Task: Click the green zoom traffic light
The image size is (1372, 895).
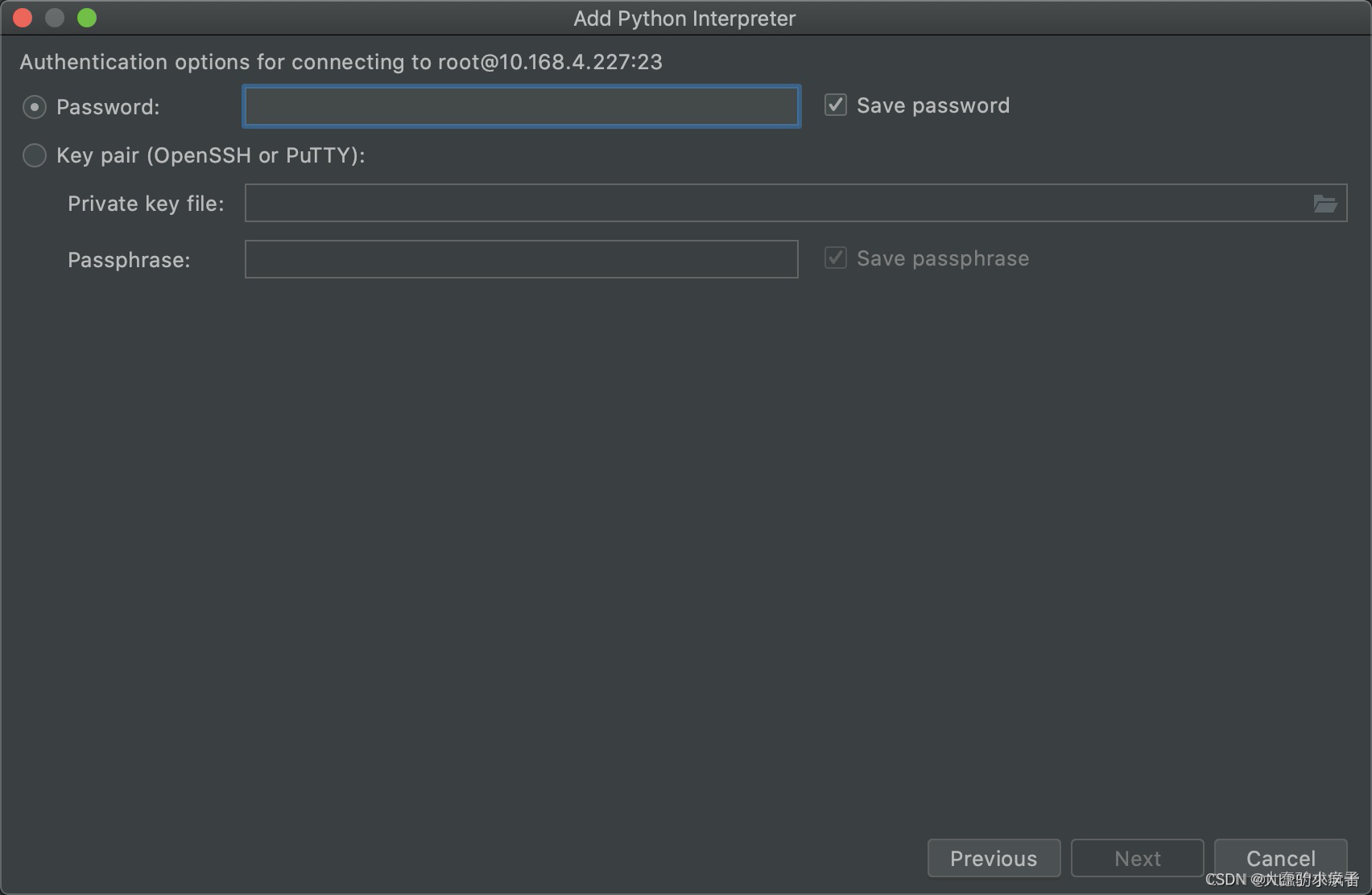Action: click(86, 17)
